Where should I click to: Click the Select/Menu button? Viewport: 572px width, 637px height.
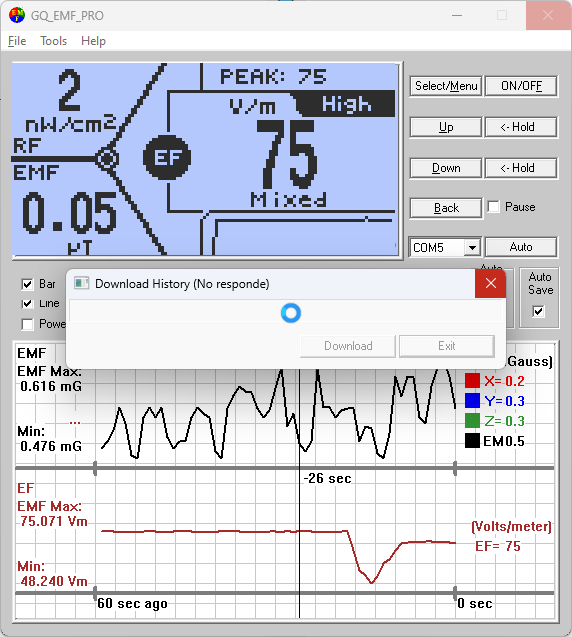446,86
